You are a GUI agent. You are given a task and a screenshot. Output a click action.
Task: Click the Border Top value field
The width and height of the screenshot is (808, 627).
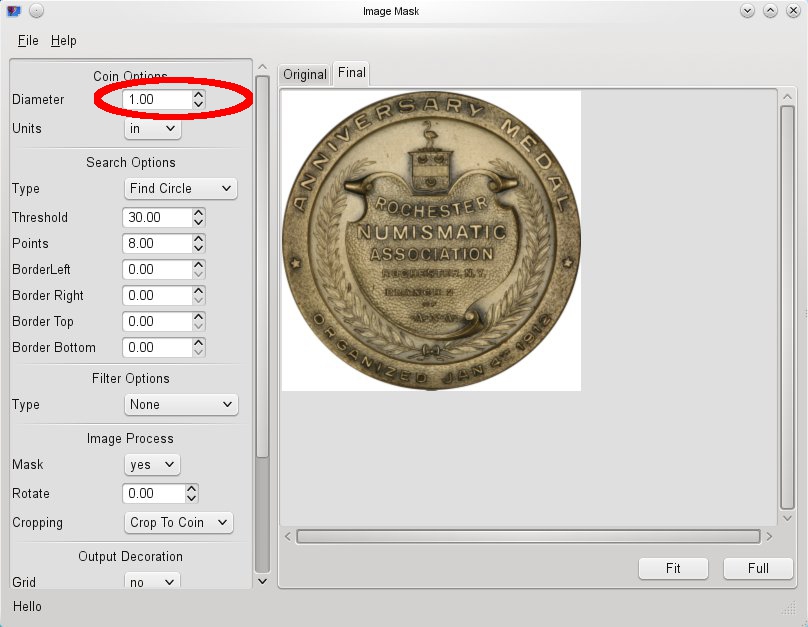point(157,321)
